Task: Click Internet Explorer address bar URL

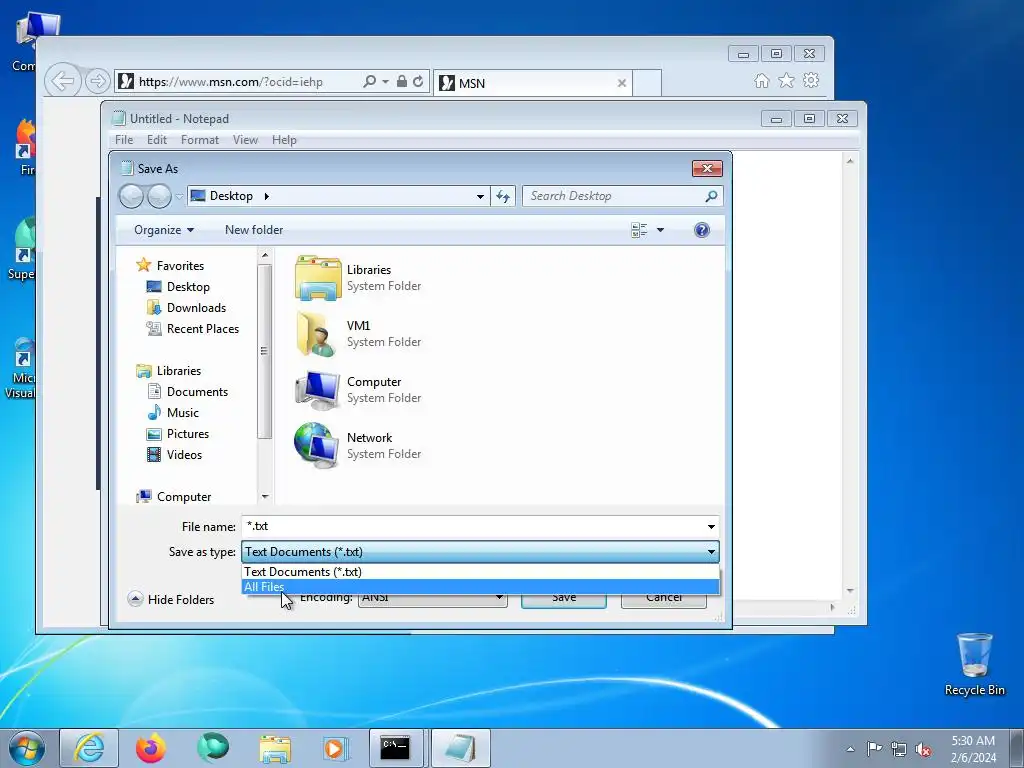Action: 231,82
